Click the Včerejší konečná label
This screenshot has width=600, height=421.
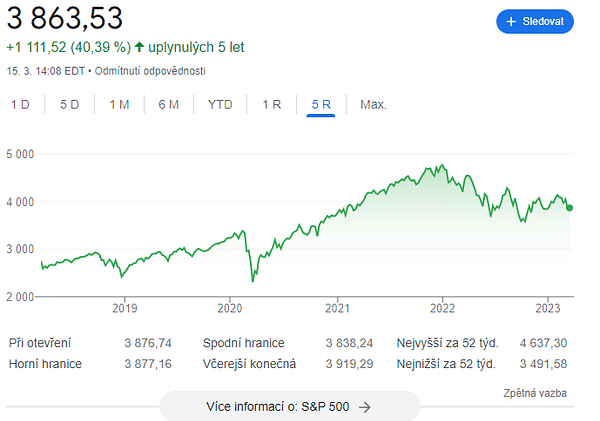click(x=249, y=364)
